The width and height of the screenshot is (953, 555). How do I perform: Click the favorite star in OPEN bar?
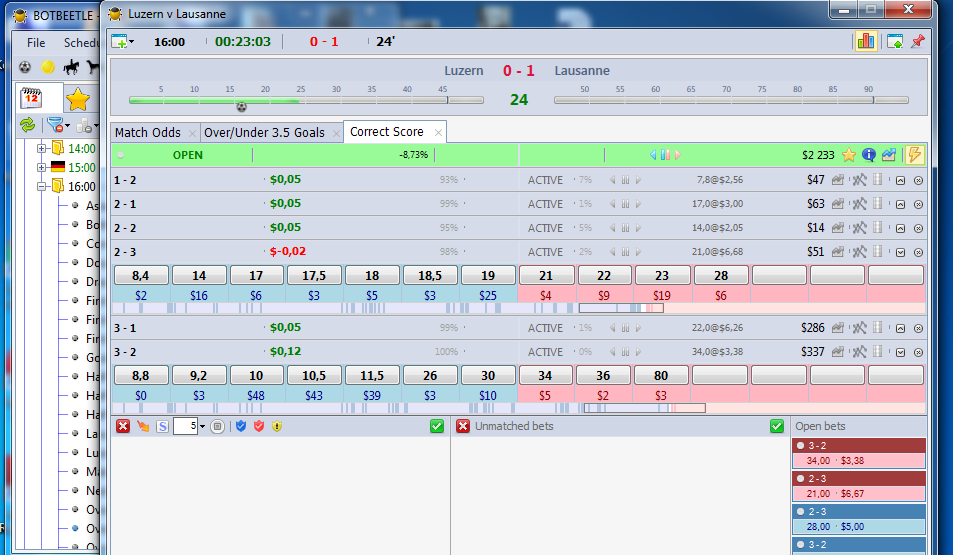[848, 155]
